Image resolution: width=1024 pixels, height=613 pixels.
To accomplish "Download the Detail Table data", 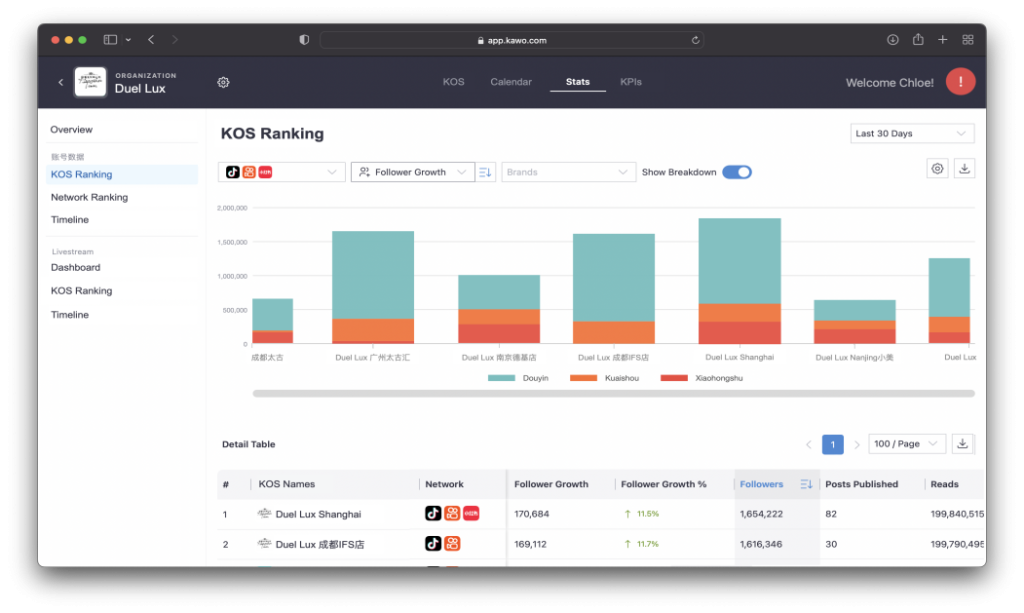I will point(963,444).
